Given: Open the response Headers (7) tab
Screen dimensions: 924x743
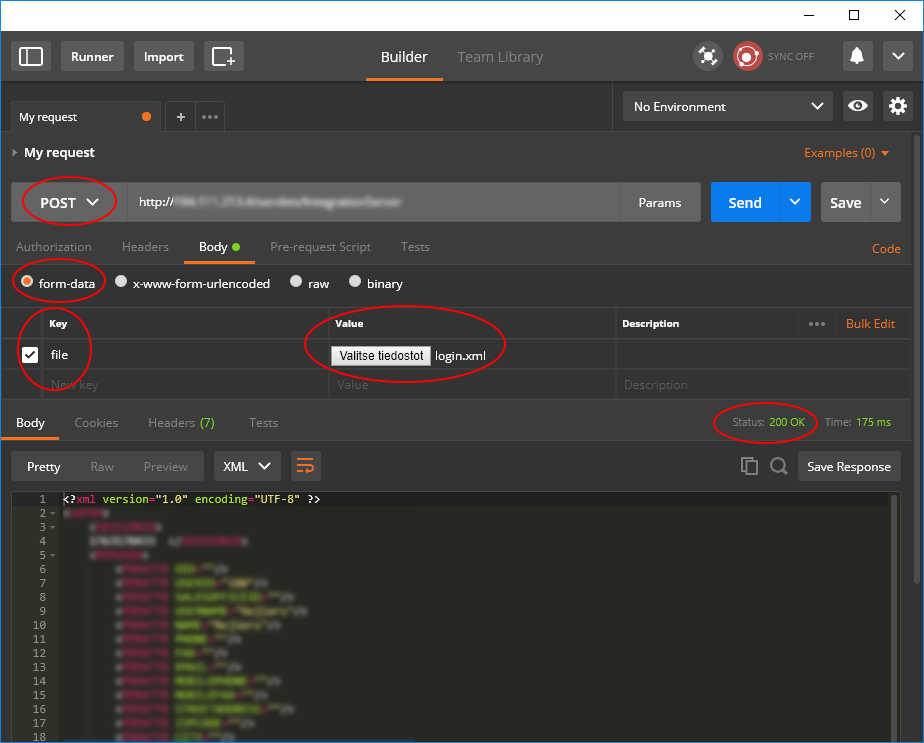Looking at the screenshot, I should pyautogui.click(x=181, y=422).
